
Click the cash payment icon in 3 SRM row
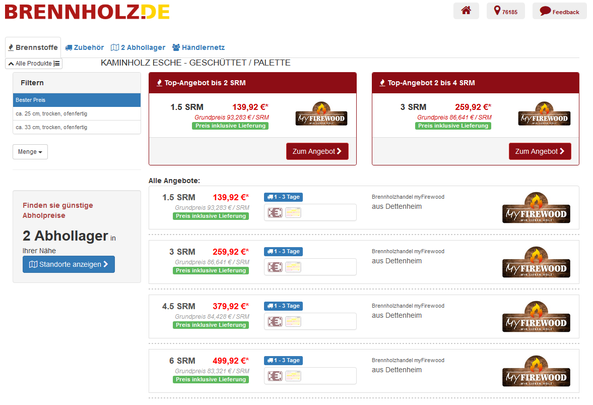275,267
